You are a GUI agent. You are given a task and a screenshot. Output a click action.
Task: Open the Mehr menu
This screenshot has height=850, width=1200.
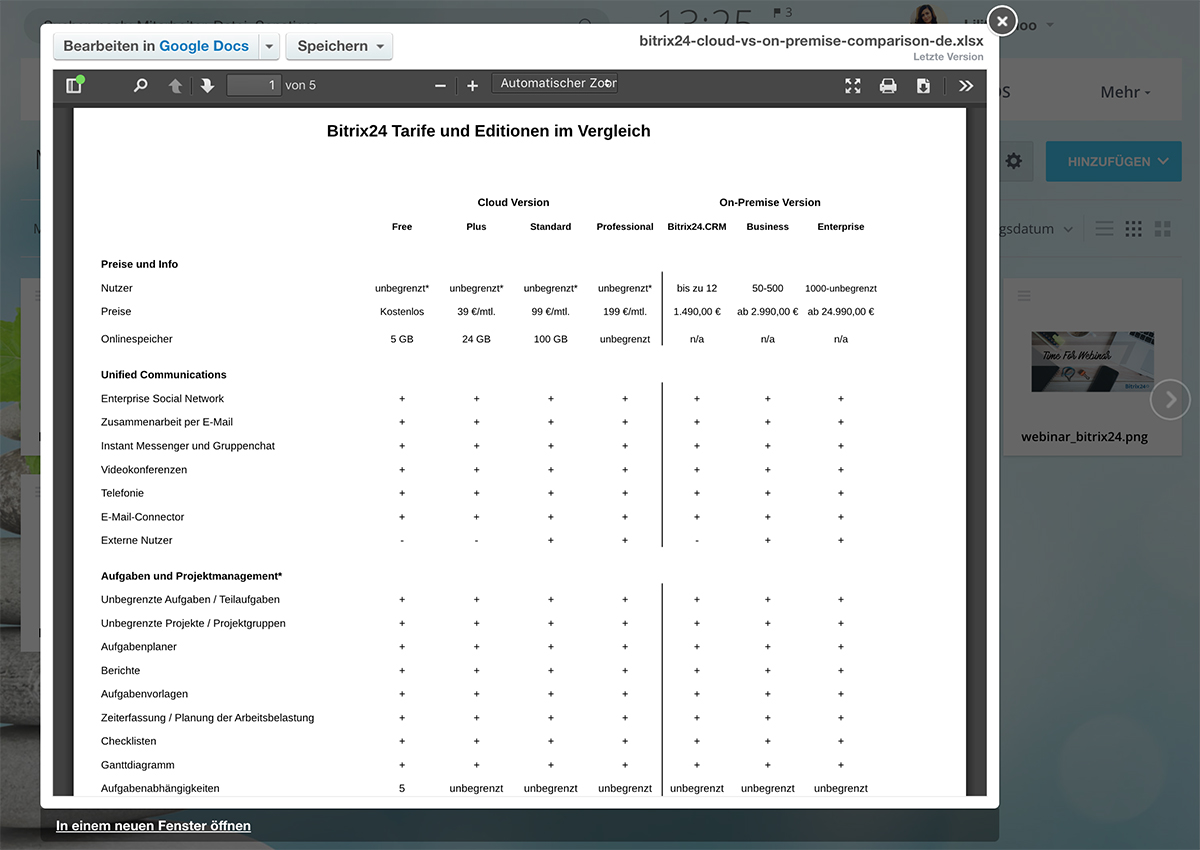tap(1126, 92)
